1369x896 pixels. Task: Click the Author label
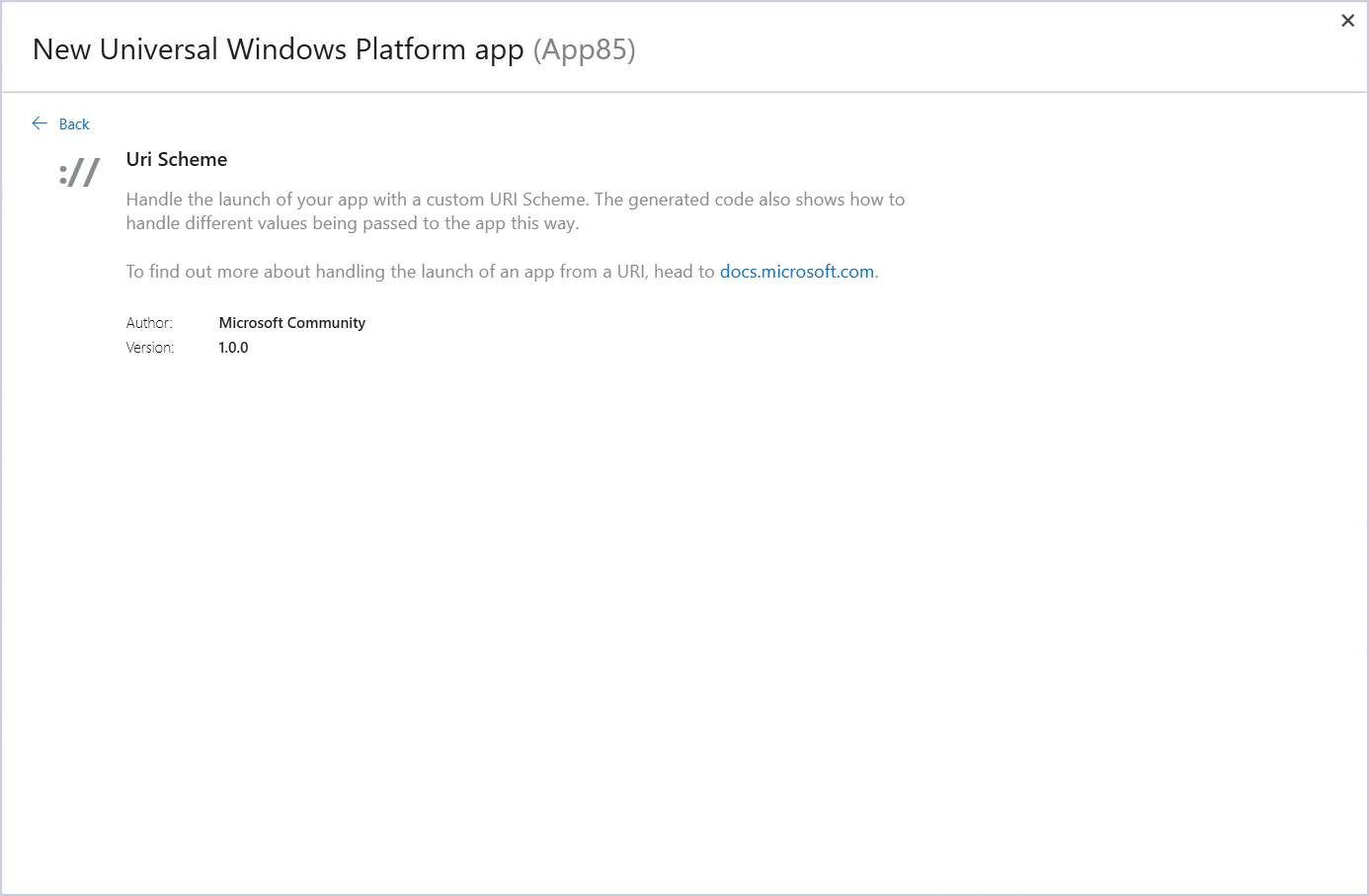point(148,322)
